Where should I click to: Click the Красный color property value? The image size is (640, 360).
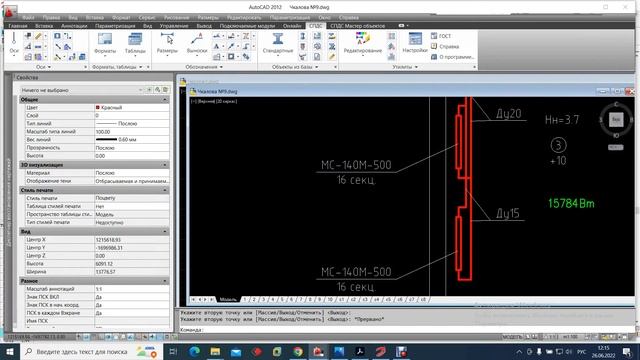pyautogui.click(x=131, y=107)
